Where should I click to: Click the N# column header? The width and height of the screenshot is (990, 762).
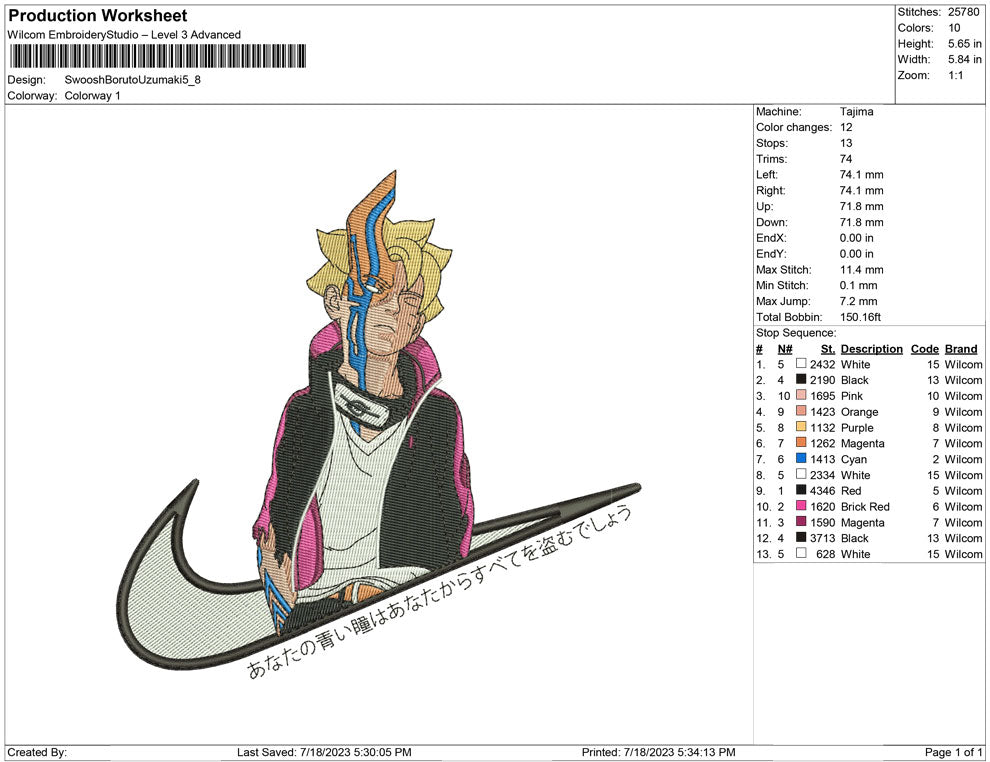[x=785, y=349]
